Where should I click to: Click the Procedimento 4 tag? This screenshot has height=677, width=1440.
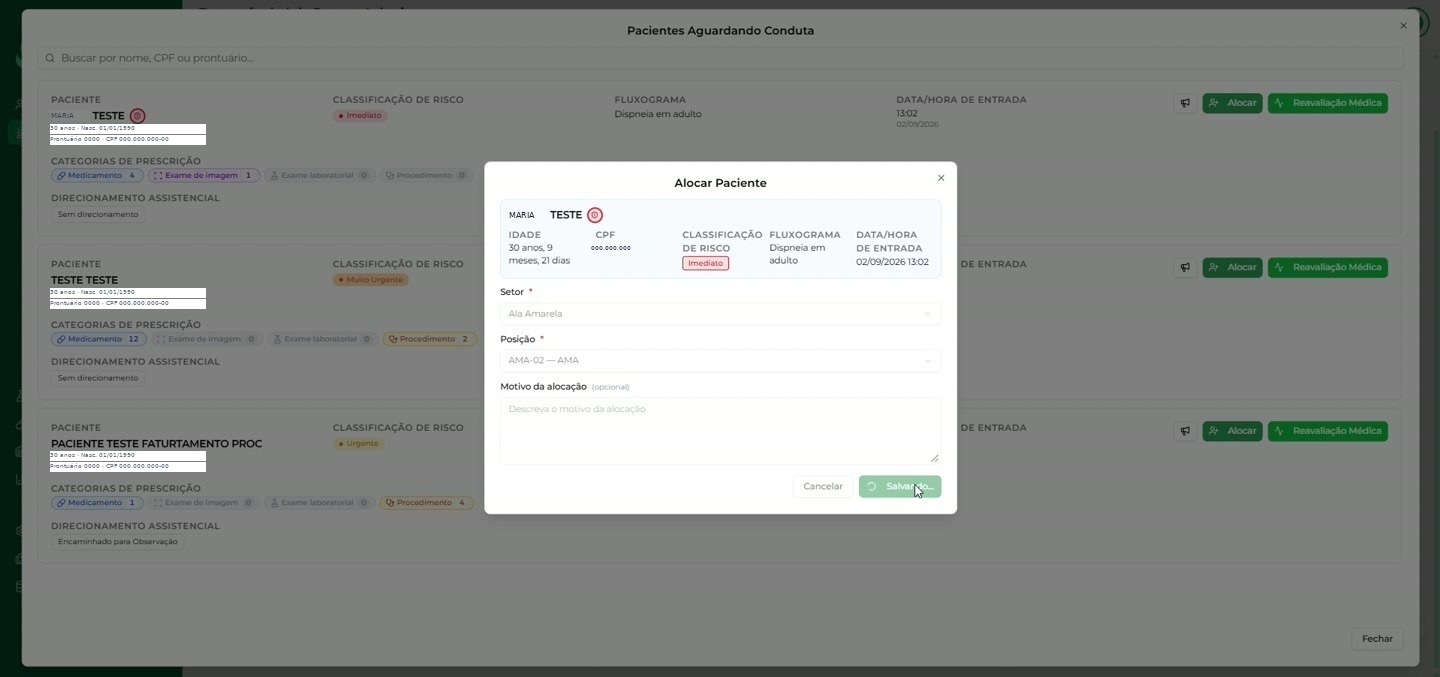427,503
